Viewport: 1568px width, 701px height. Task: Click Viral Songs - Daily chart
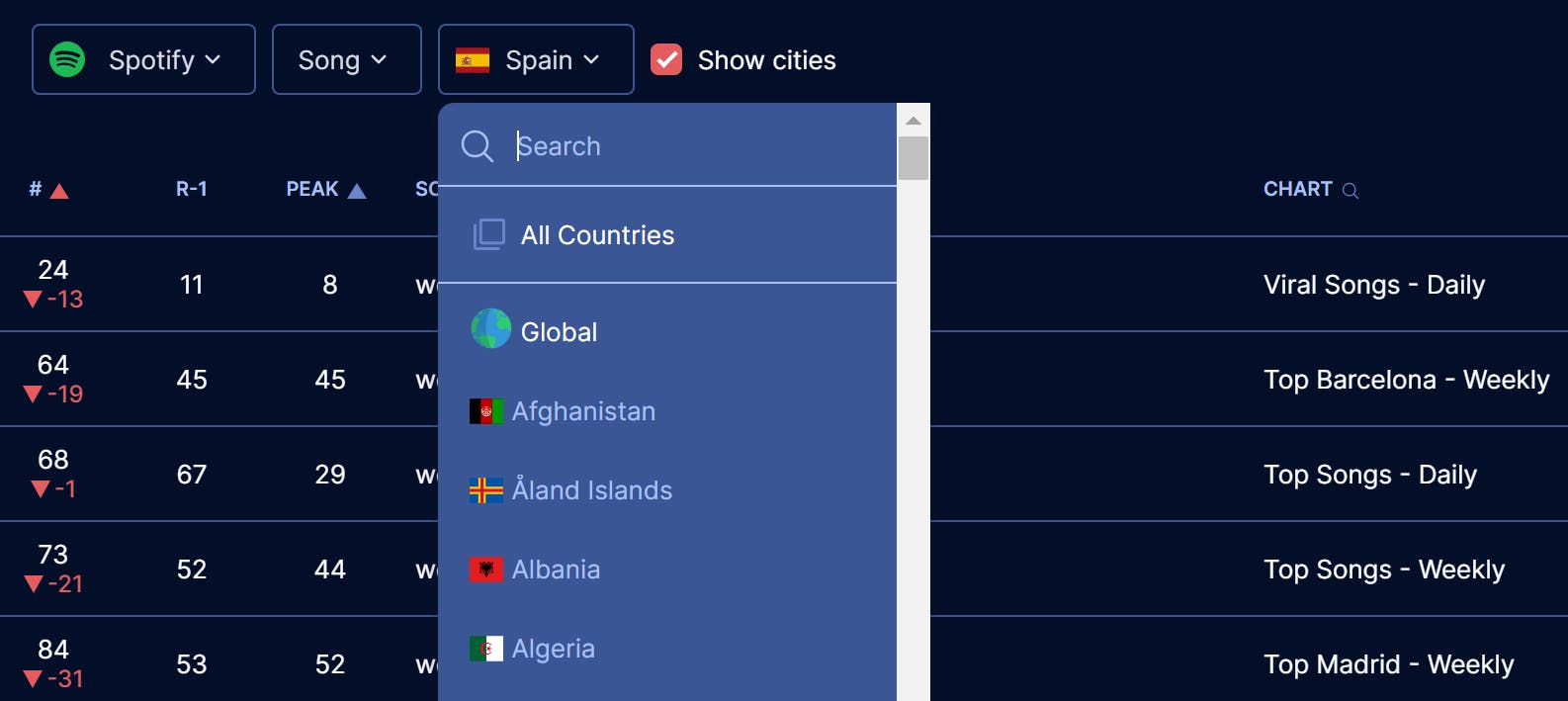(1374, 285)
